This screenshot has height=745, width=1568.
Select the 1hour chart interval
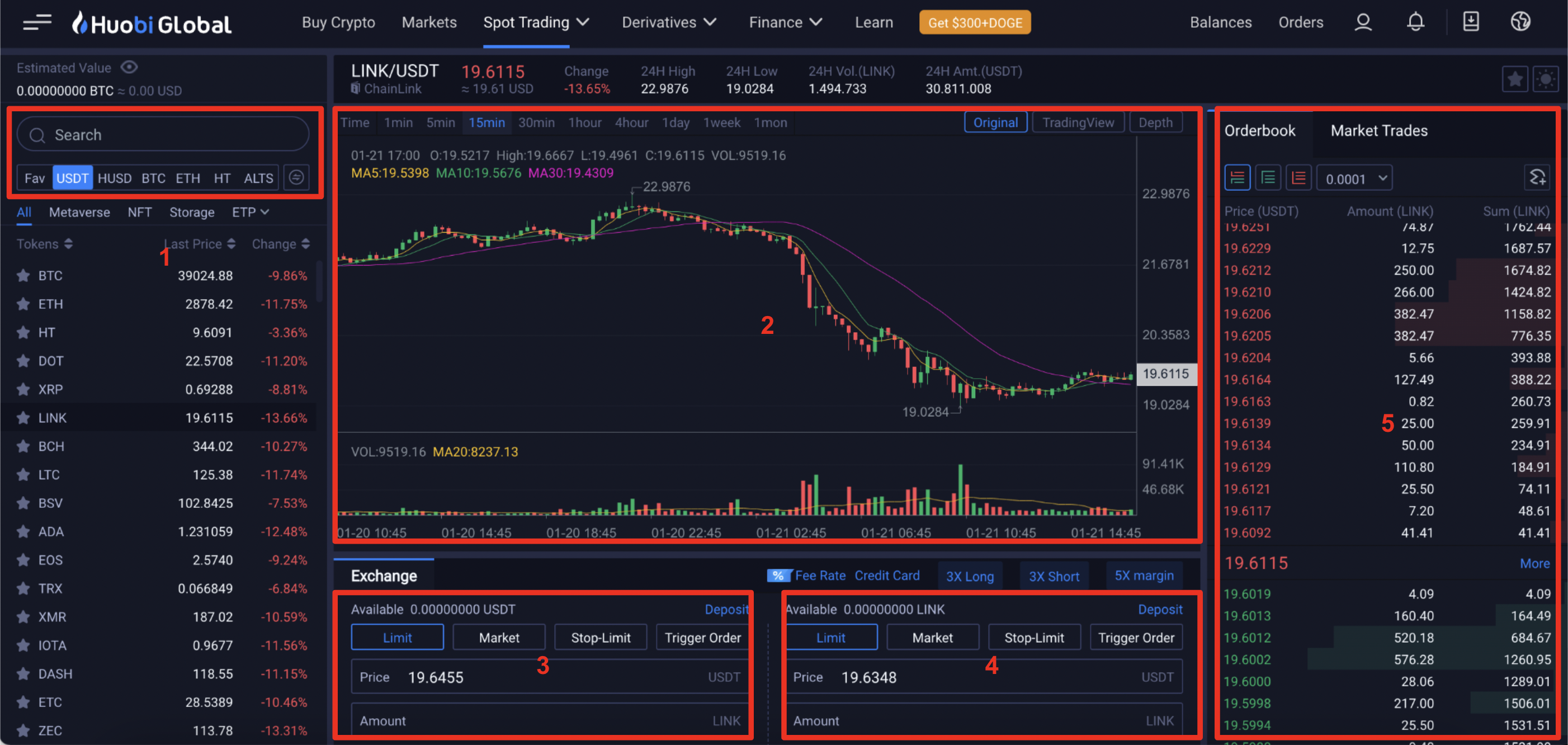pyautogui.click(x=584, y=123)
